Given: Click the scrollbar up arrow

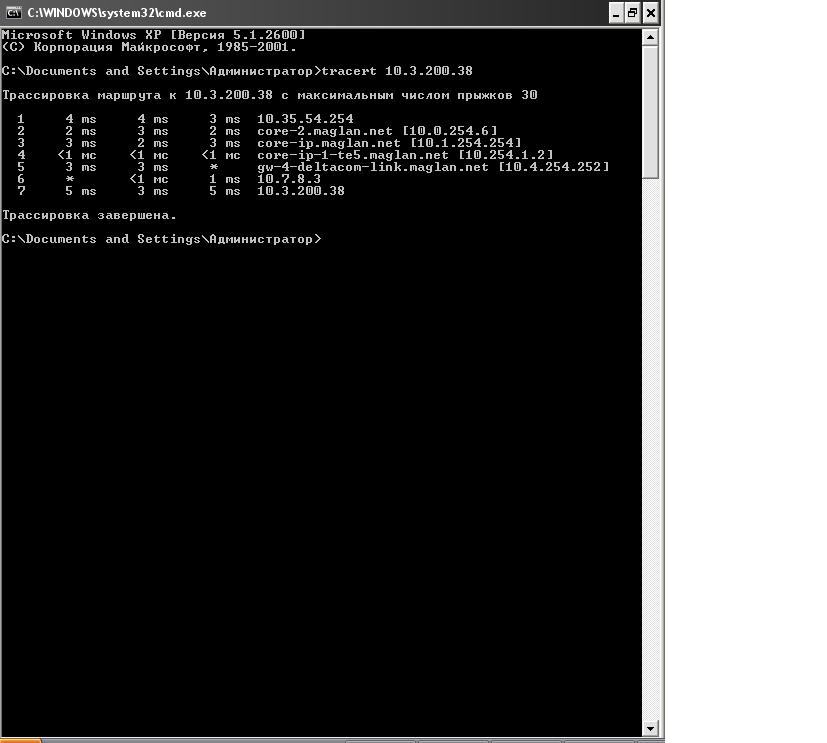Looking at the screenshot, I should (x=650, y=37).
